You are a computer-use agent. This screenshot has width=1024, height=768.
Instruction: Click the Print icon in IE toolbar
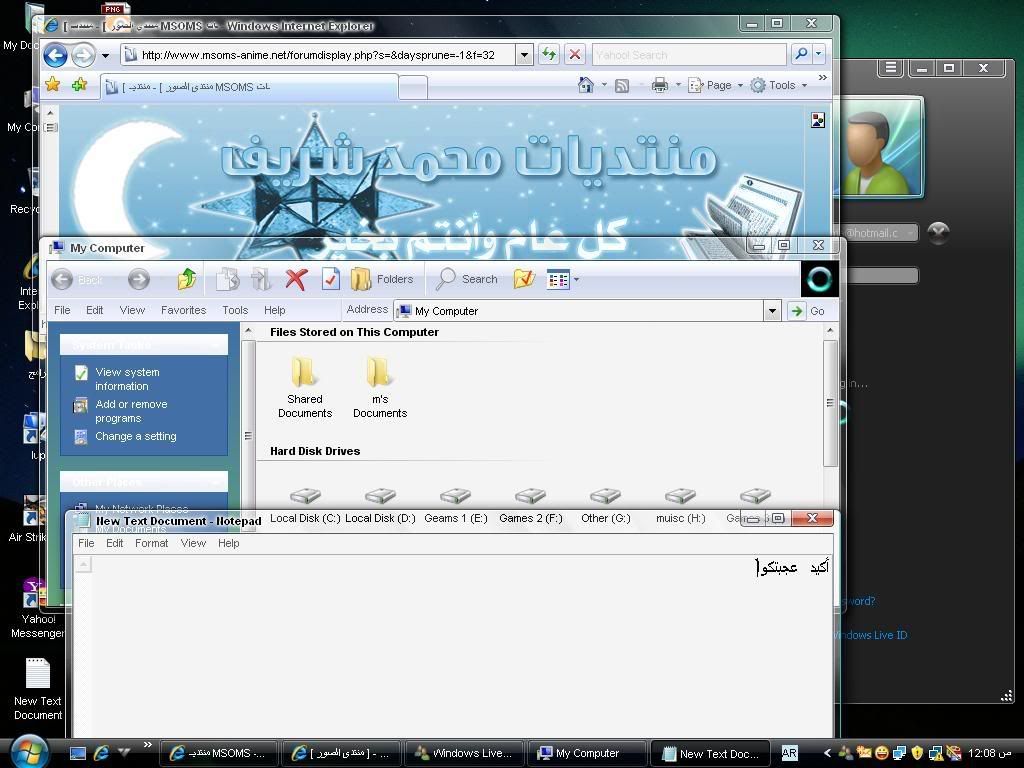(x=660, y=86)
